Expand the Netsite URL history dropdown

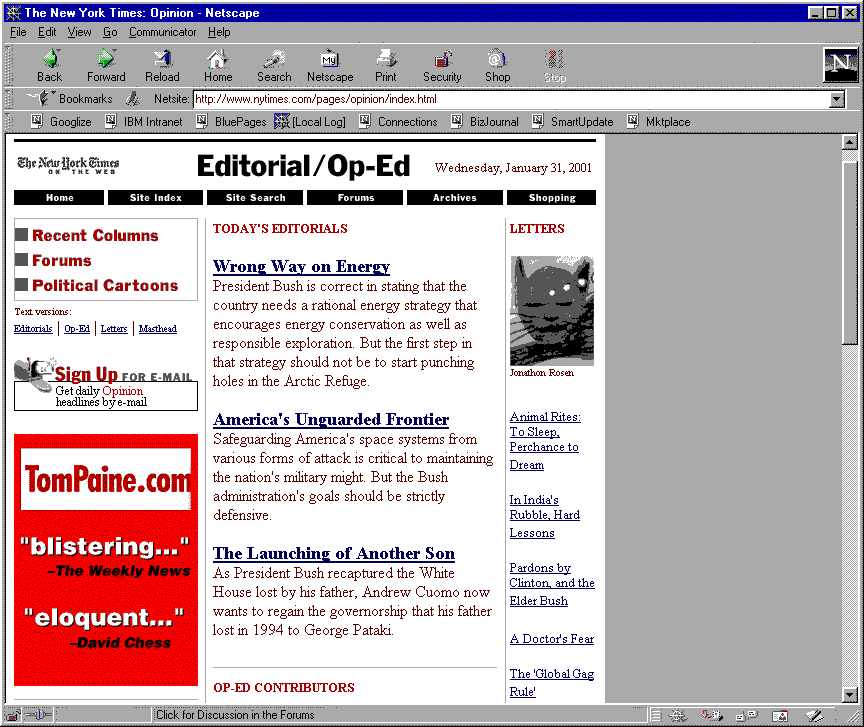pyautogui.click(x=837, y=99)
